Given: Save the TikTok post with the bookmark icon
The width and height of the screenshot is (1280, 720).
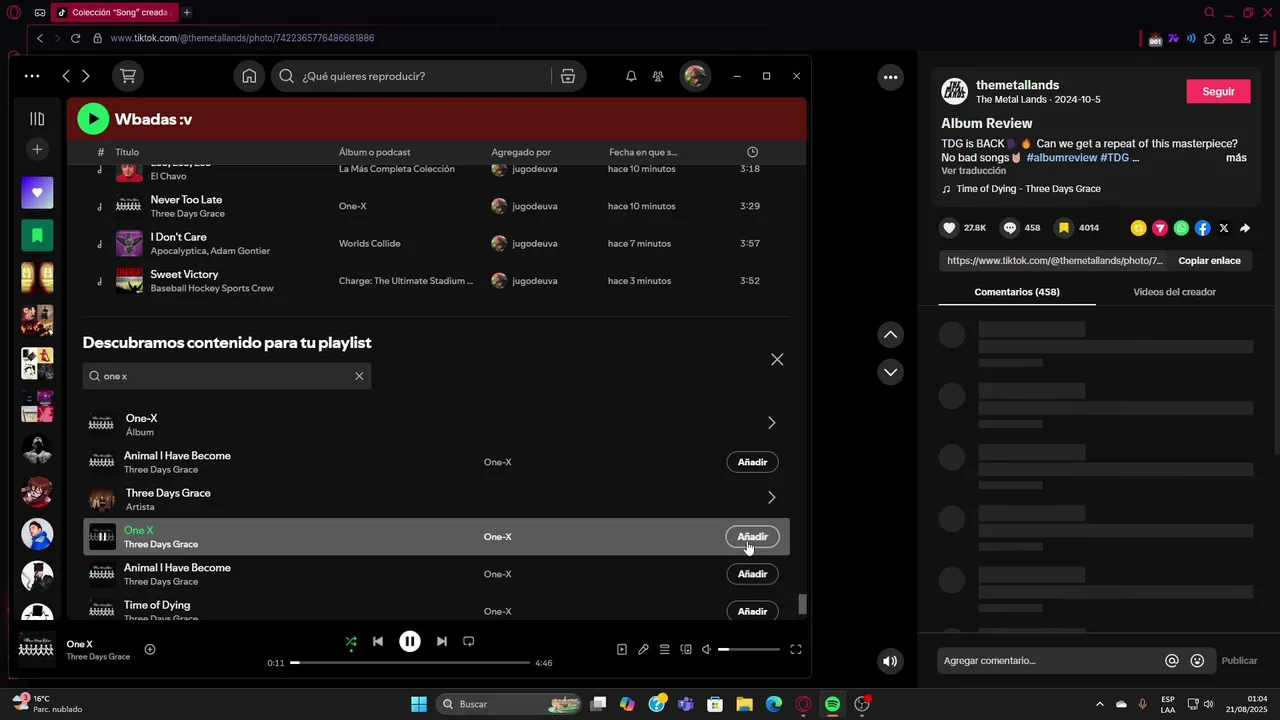Looking at the screenshot, I should pos(1064,228).
